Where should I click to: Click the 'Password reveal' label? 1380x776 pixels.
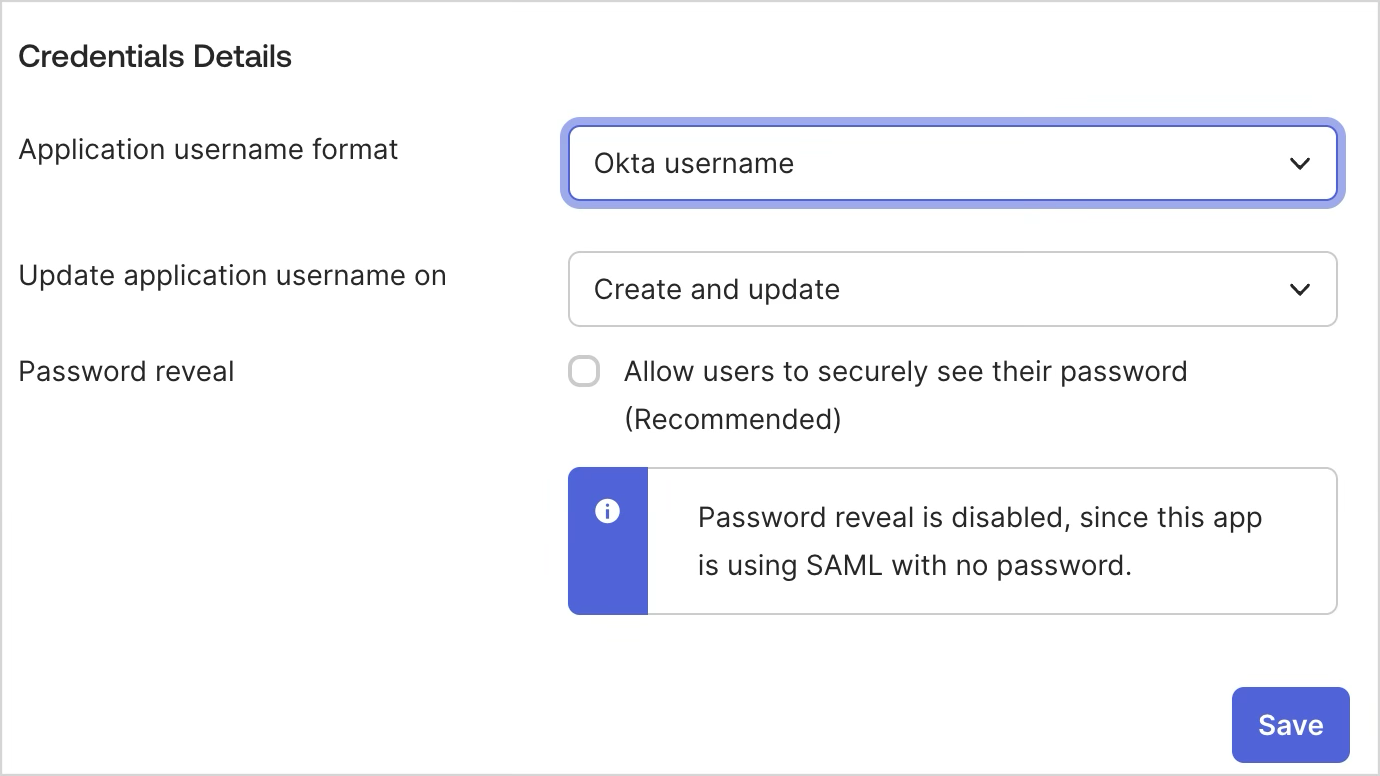(126, 371)
